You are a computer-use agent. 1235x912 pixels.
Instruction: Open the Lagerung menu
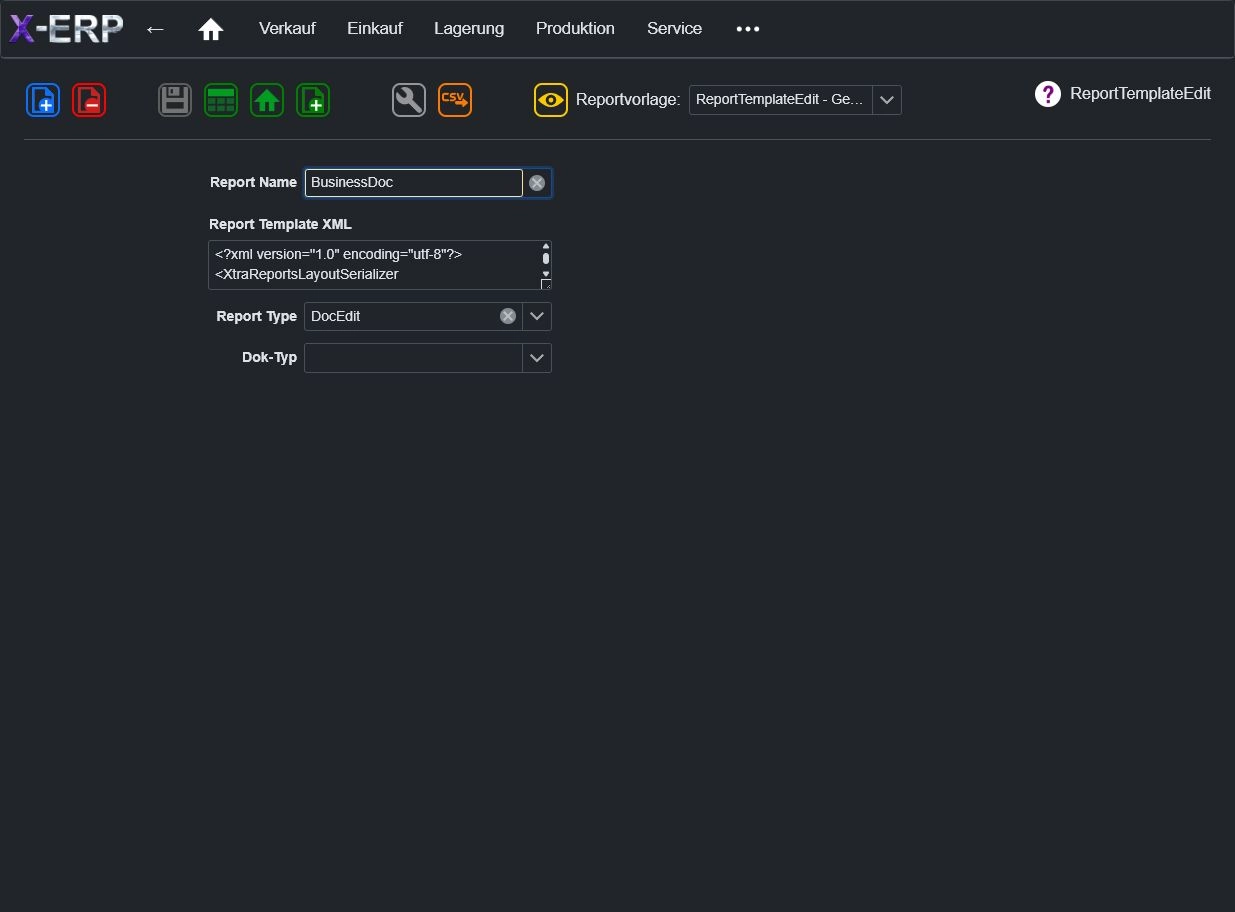(469, 29)
